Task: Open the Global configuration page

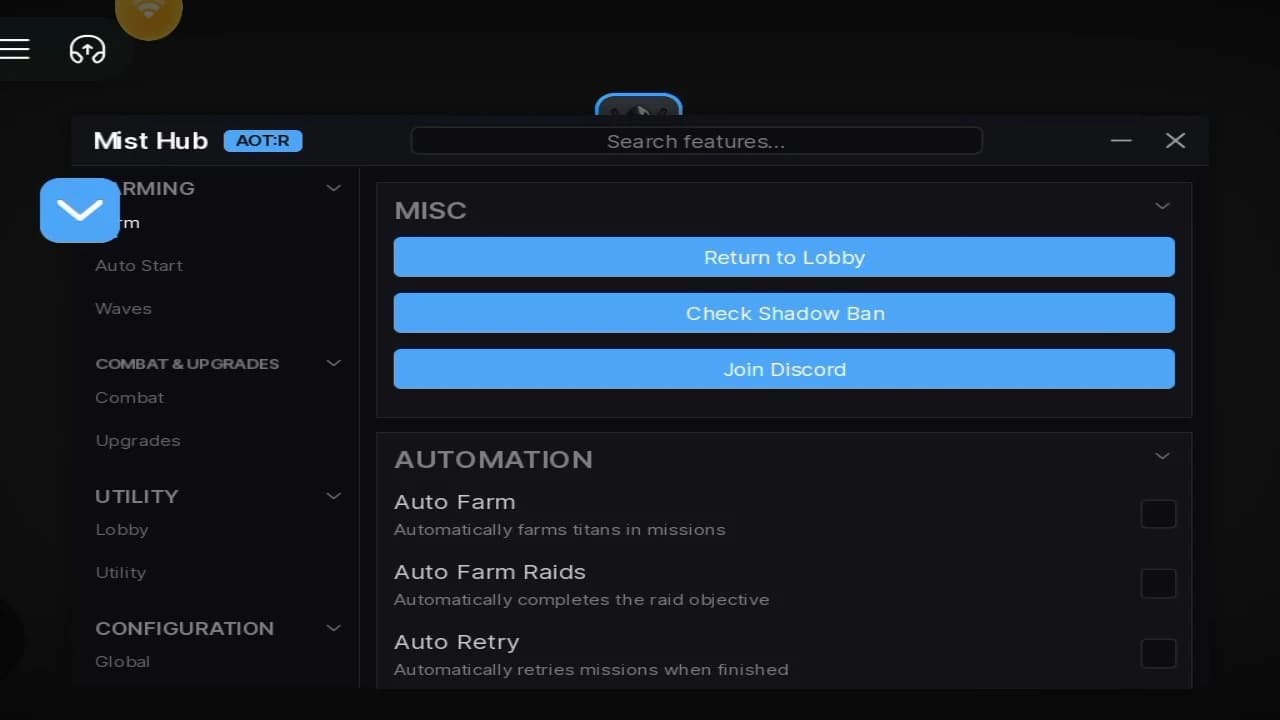Action: tap(123, 662)
